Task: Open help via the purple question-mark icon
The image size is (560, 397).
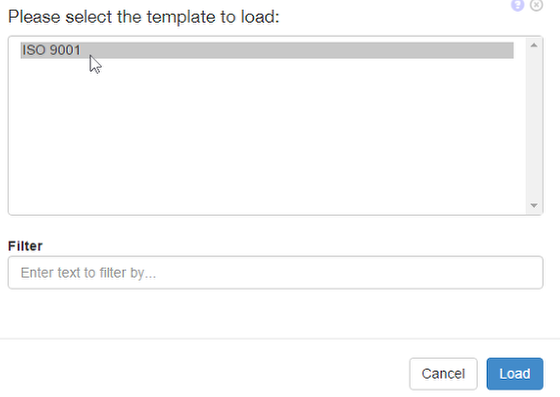Action: coord(518,5)
